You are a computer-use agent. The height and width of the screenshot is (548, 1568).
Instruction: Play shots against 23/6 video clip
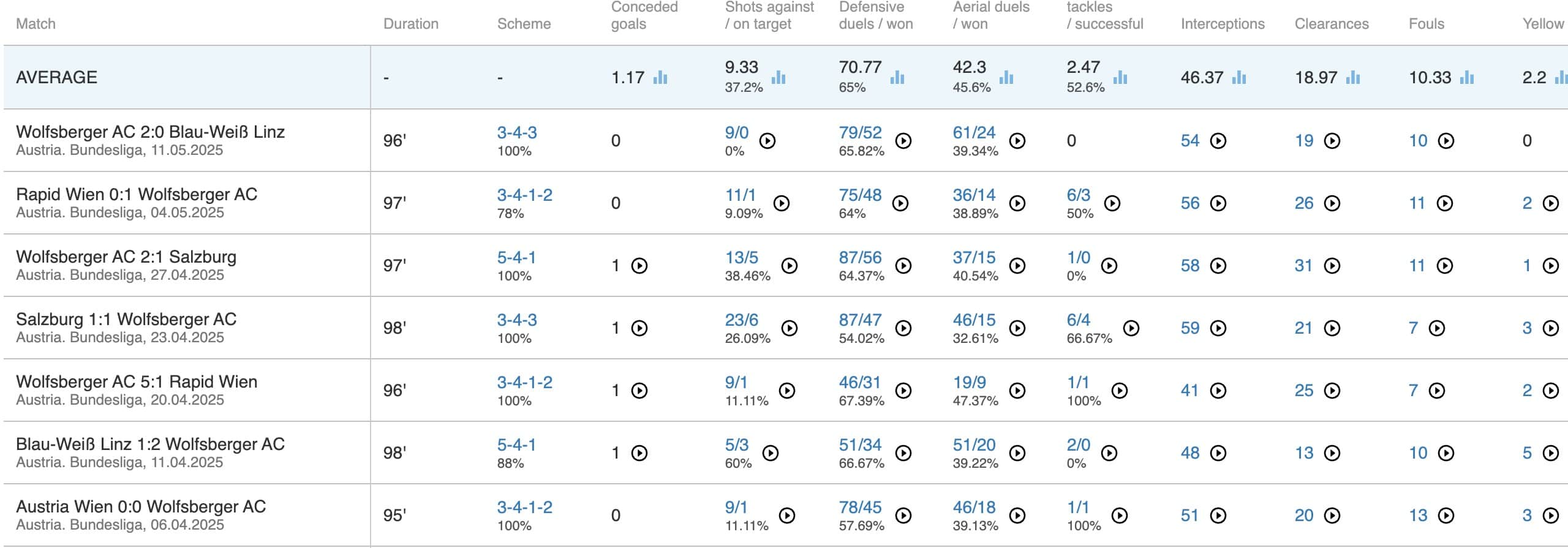pos(790,328)
